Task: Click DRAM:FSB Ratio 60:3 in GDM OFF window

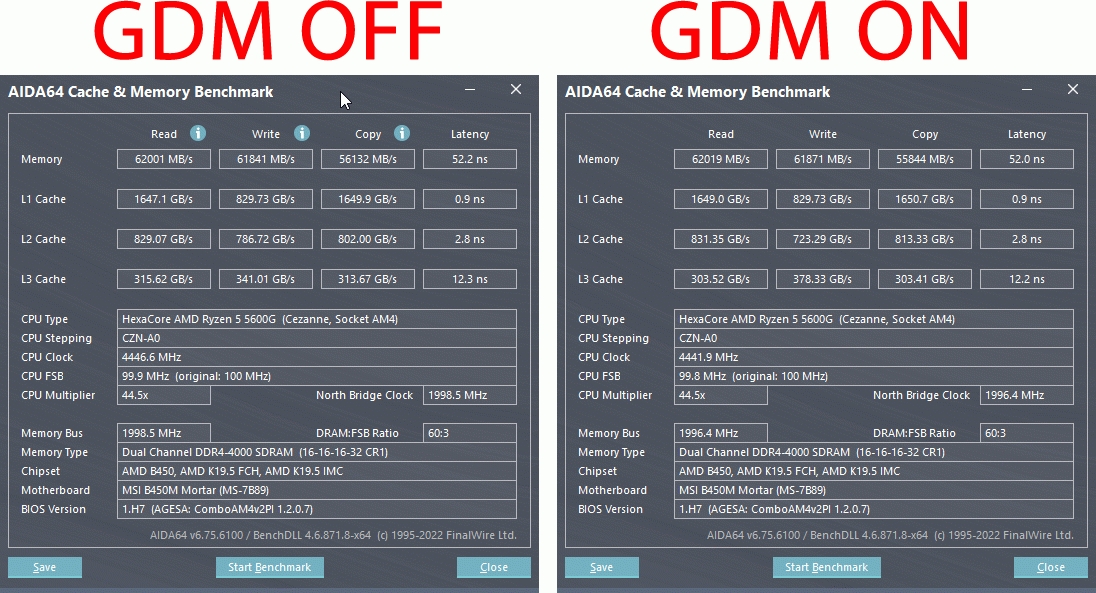Action: point(470,433)
